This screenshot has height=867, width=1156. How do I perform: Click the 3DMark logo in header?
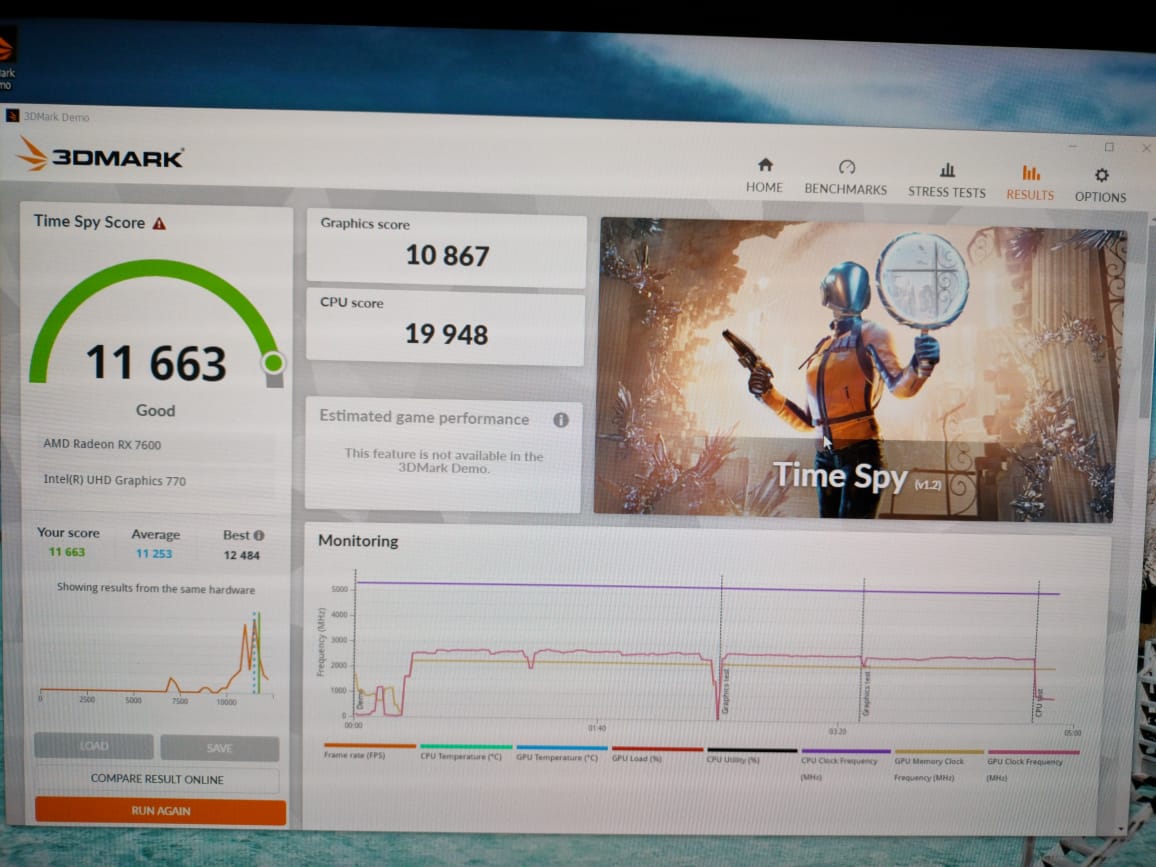[x=101, y=156]
